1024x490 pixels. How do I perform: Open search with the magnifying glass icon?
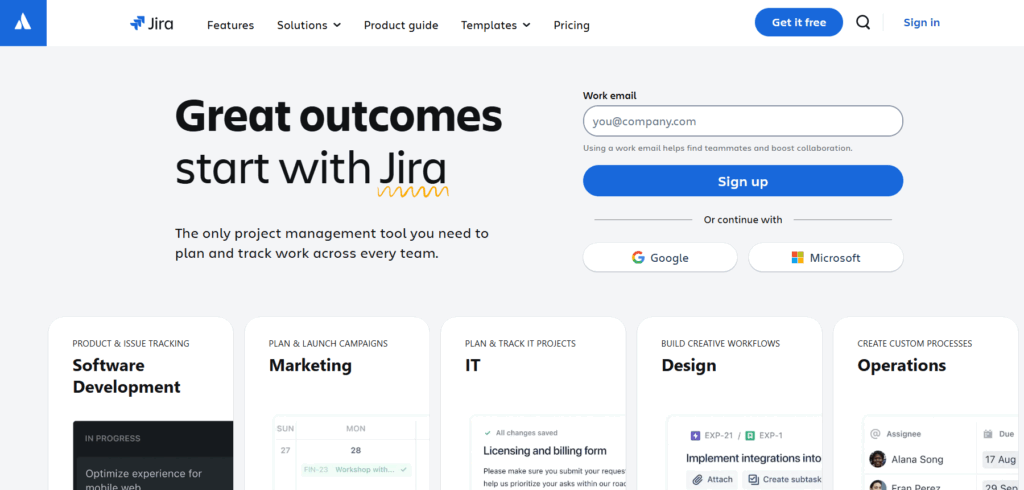[x=863, y=23]
